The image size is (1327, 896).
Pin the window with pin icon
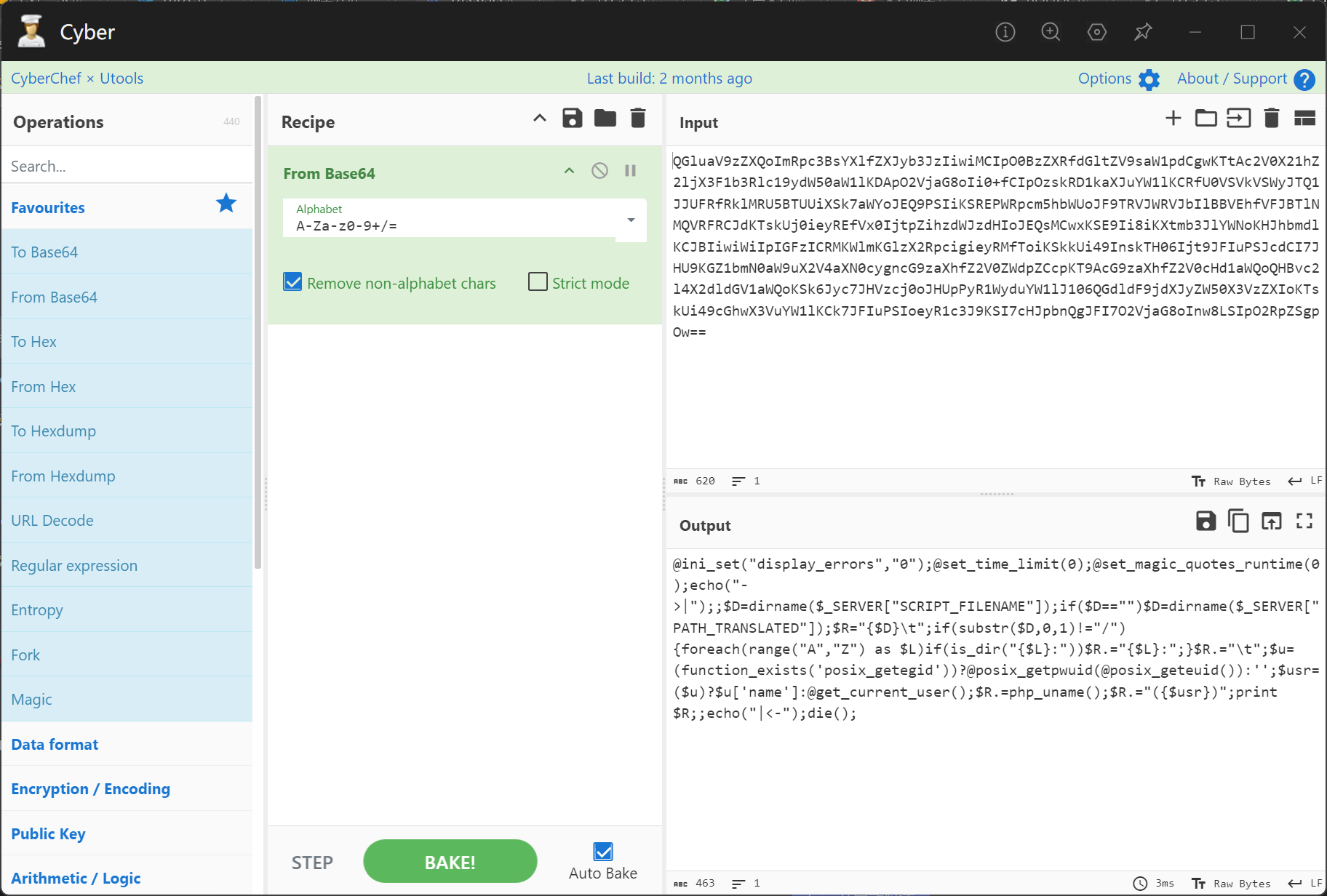point(1143,32)
